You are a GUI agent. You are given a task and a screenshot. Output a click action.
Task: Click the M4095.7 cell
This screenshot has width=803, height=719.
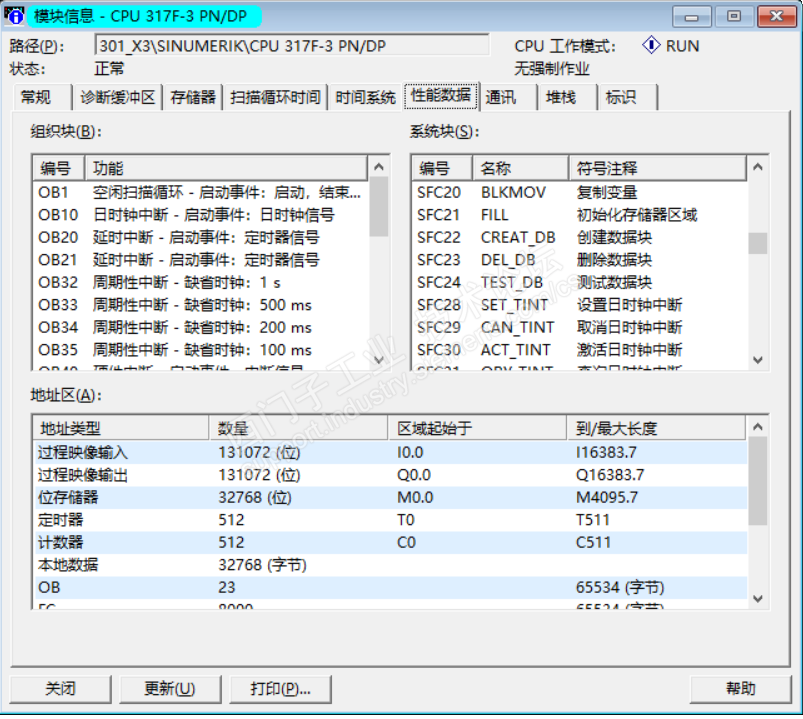607,498
